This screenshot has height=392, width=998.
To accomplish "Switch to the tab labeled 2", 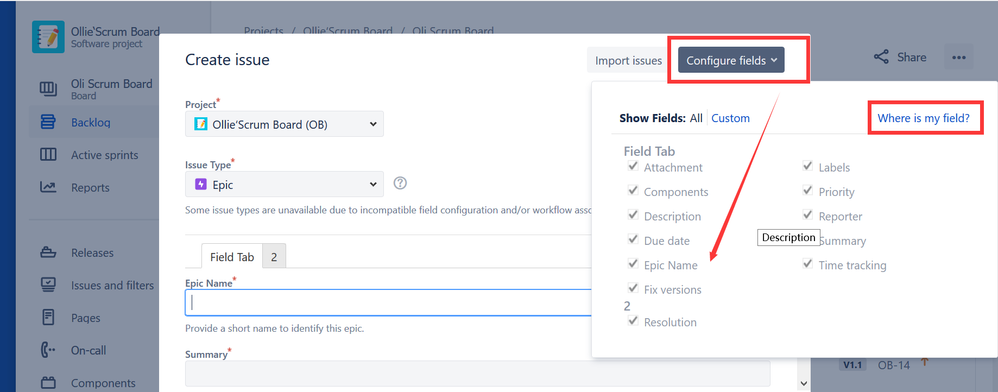I will pyautogui.click(x=274, y=256).
